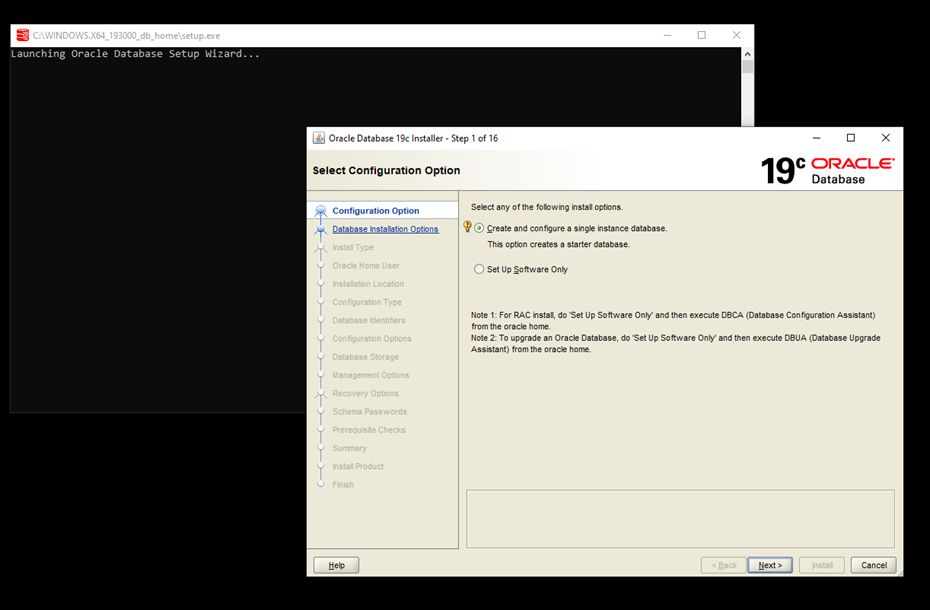The height and width of the screenshot is (610, 930).
Task: Click the Install Product step
Action: pyautogui.click(x=358, y=466)
